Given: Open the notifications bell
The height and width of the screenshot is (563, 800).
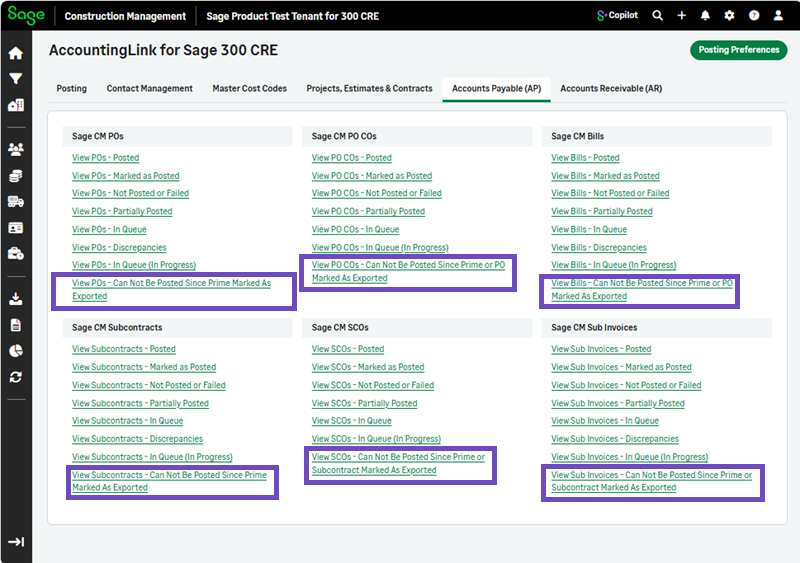Looking at the screenshot, I should (705, 15).
